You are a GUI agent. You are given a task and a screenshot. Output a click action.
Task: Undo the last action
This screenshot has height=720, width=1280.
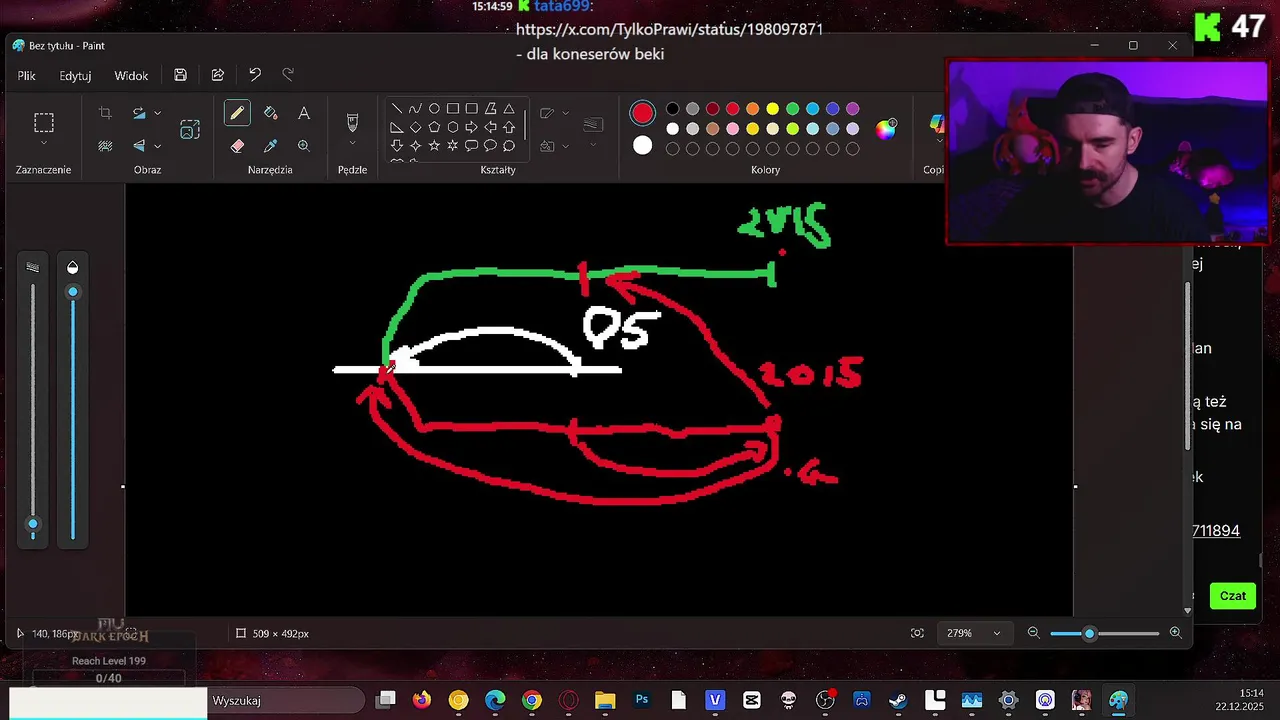[x=255, y=75]
